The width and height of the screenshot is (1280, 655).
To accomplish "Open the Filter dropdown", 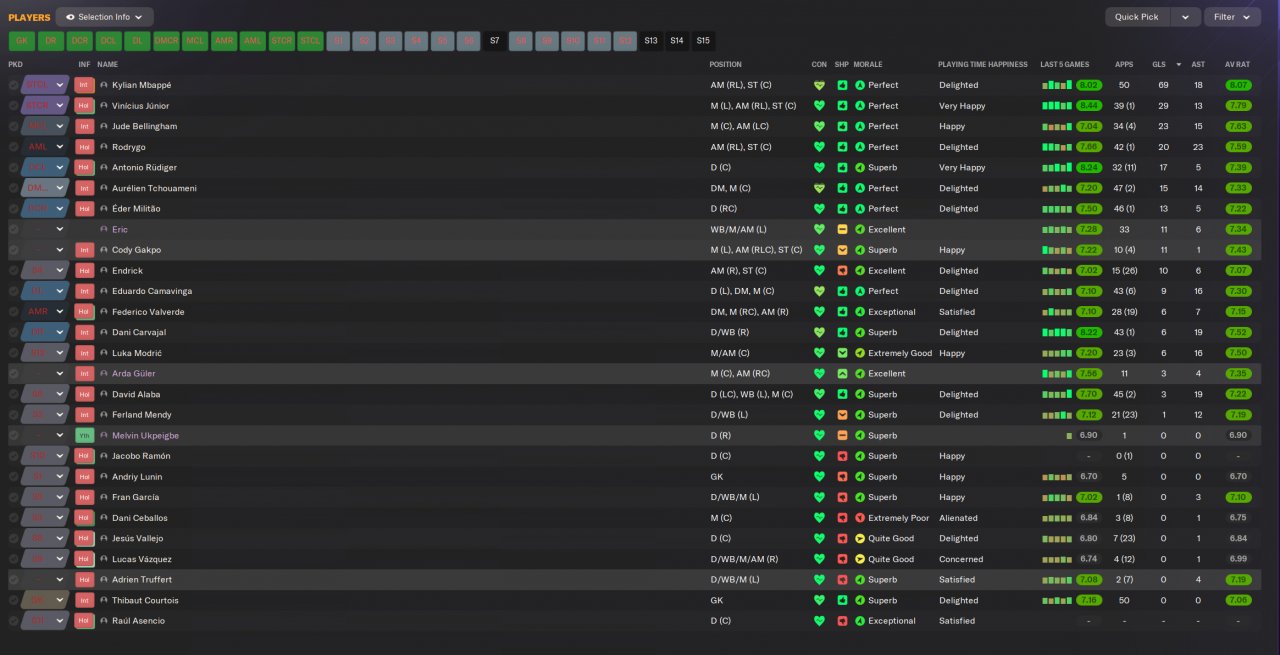I will [x=1233, y=17].
